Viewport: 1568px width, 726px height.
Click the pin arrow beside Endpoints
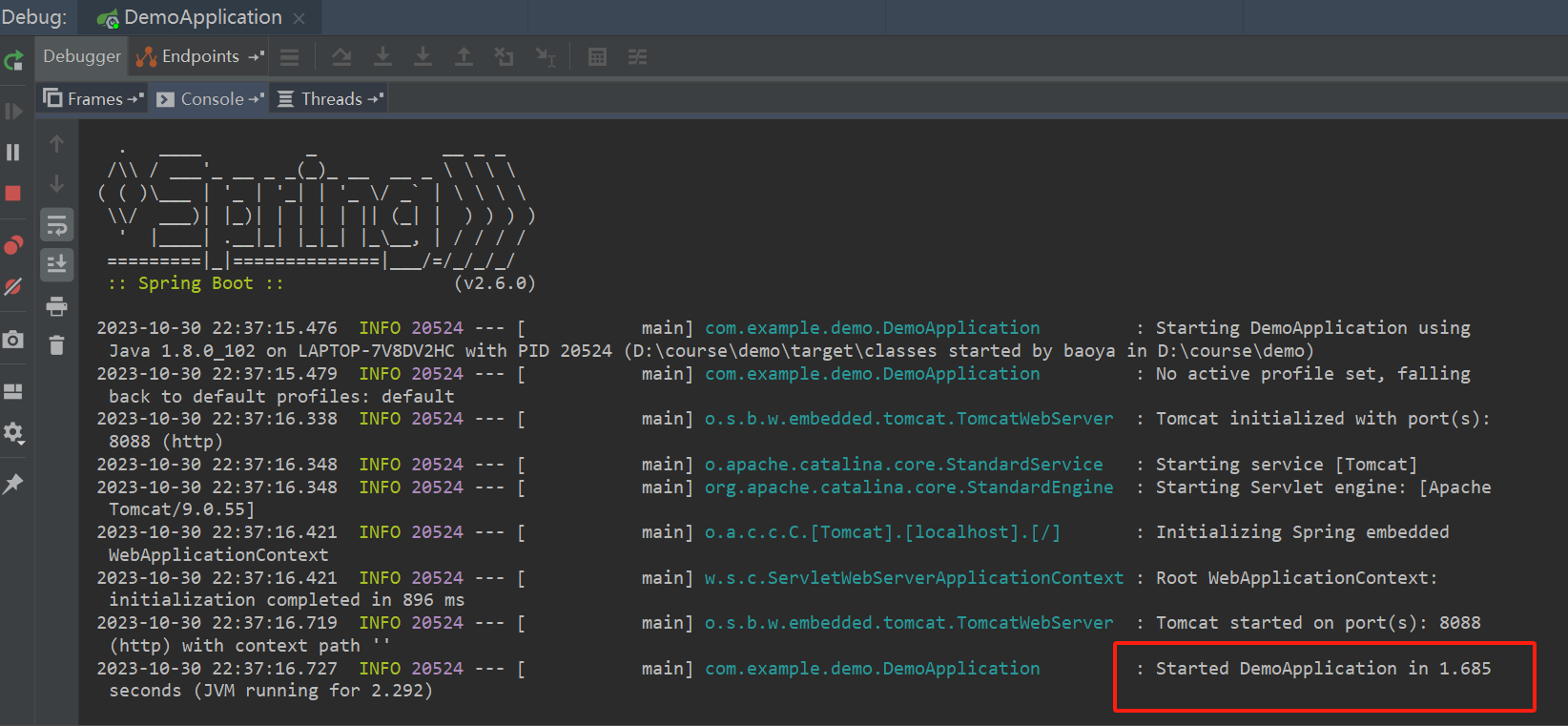256,57
